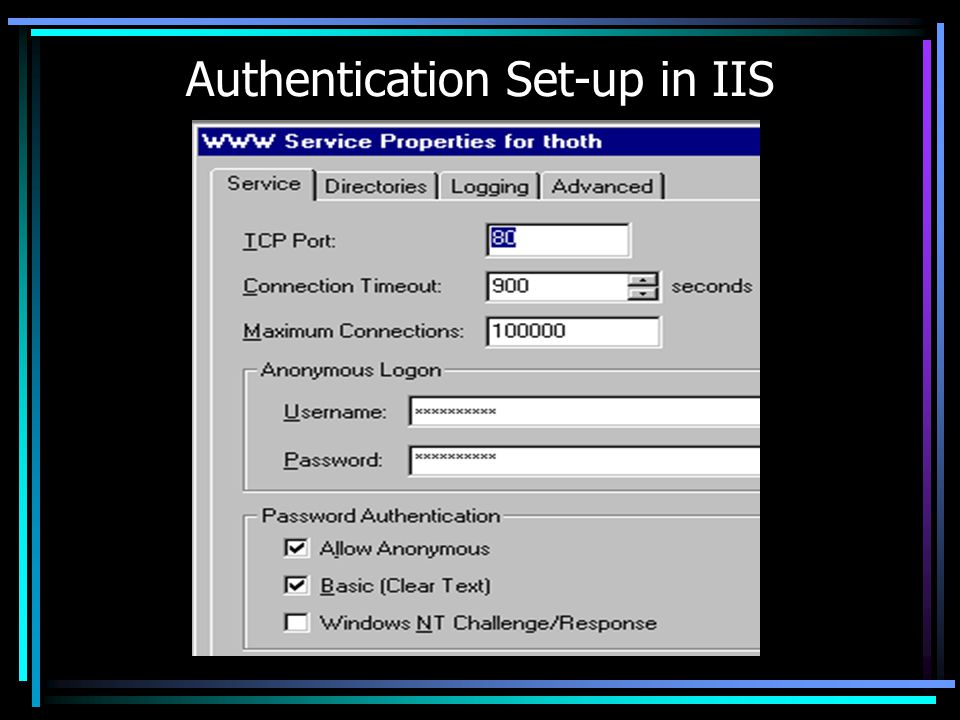Click the slide title 'Authentication Set-up in IIS'

(479, 80)
